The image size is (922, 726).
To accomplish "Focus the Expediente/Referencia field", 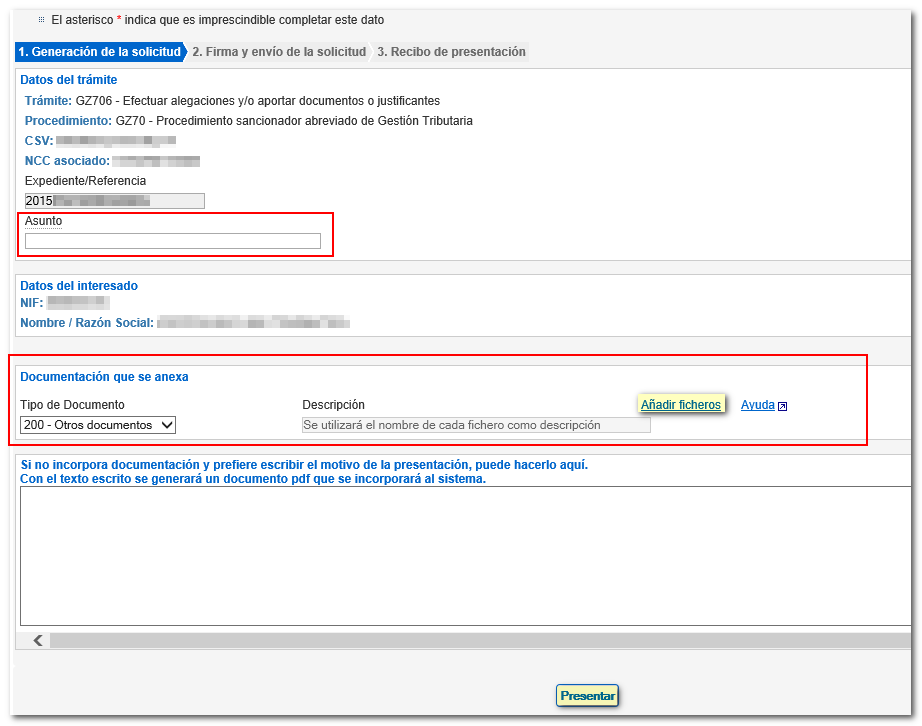I will [114, 201].
